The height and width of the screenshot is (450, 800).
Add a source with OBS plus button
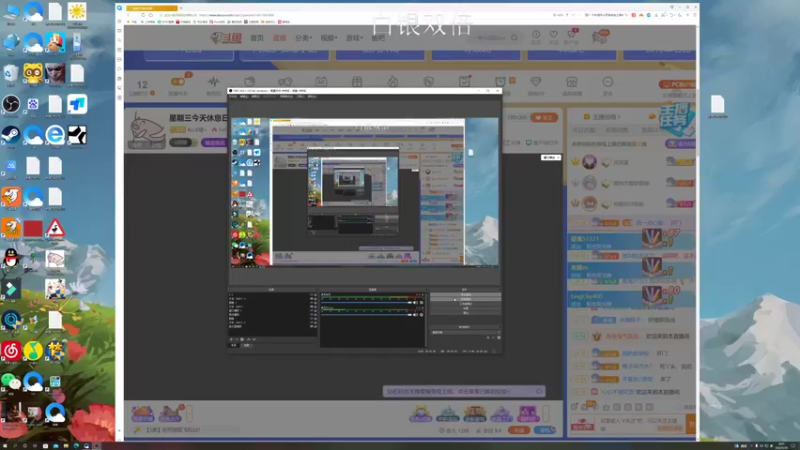pos(231,339)
